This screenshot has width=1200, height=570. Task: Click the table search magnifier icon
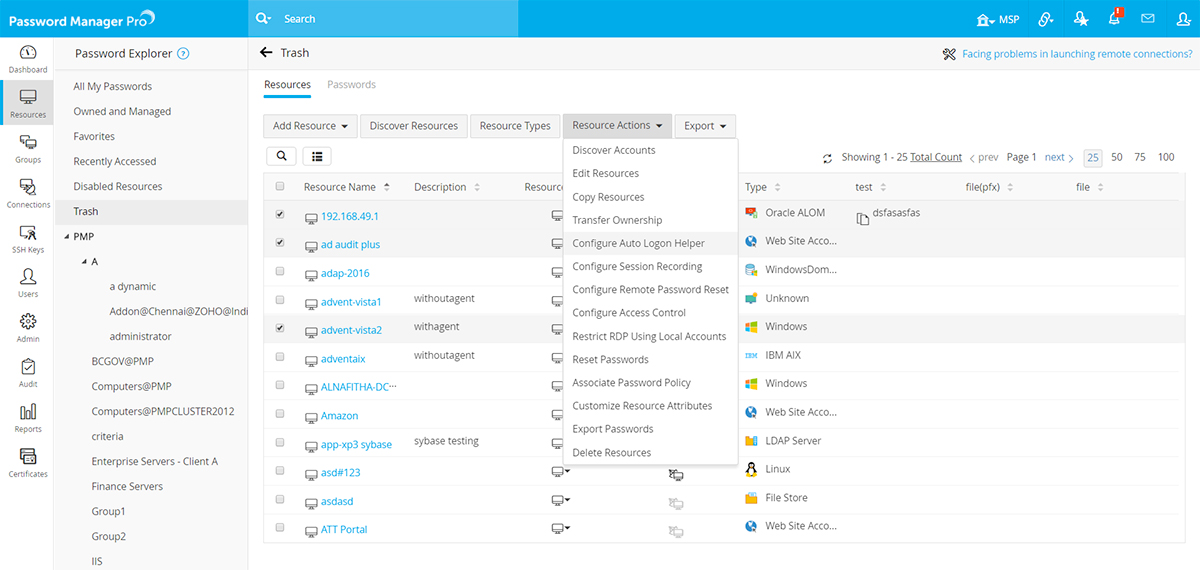coord(281,156)
